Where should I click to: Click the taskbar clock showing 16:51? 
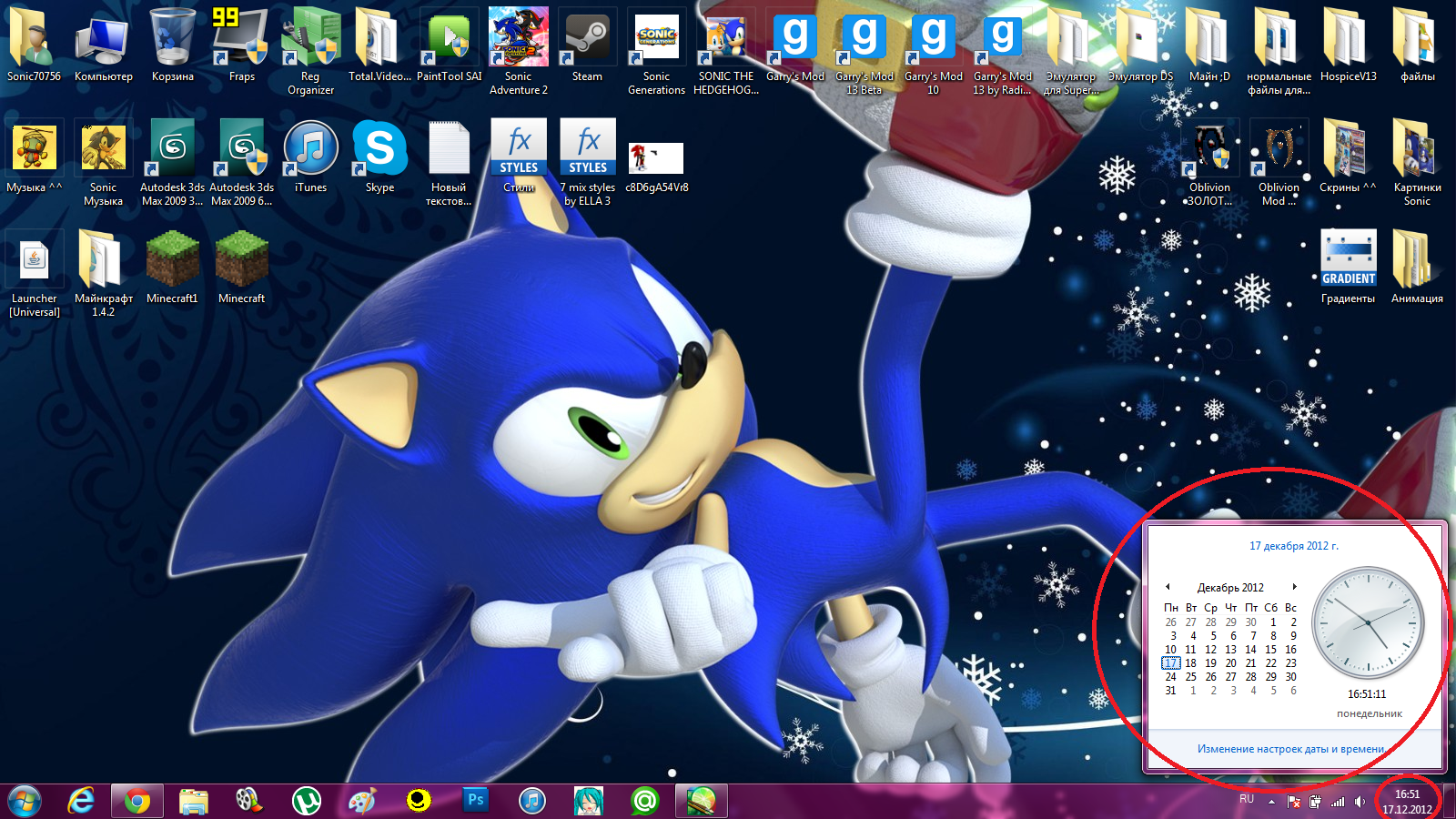[x=1407, y=802]
